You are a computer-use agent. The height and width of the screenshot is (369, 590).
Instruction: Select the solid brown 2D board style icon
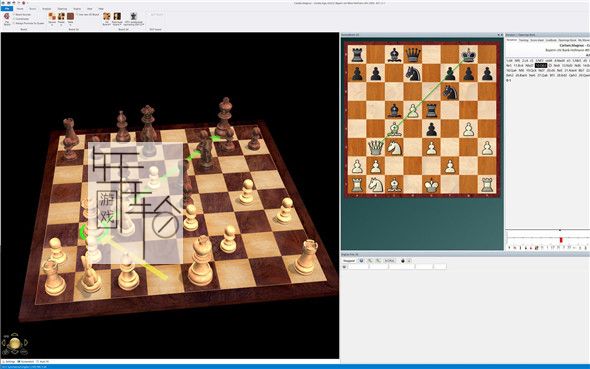pyautogui.click(x=70, y=16)
